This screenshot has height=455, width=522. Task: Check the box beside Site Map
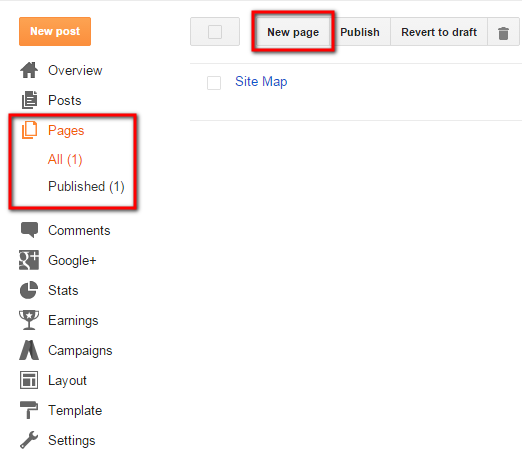coord(214,83)
